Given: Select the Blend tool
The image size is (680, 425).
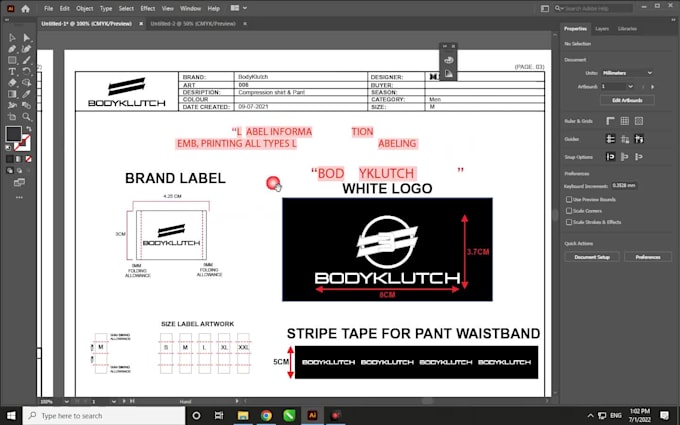Looking at the screenshot, I should coord(26,105).
